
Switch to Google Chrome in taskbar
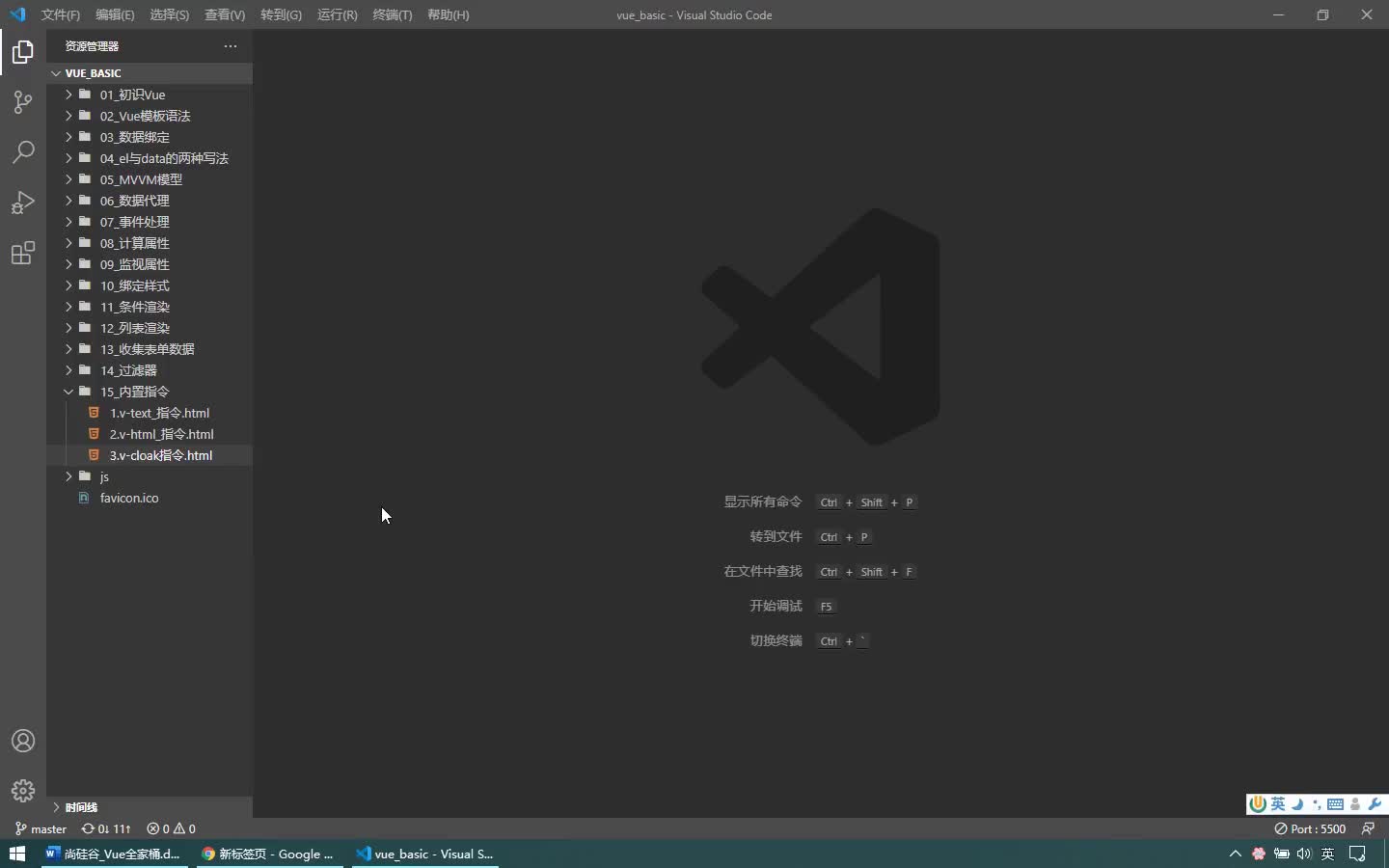tap(268, 854)
